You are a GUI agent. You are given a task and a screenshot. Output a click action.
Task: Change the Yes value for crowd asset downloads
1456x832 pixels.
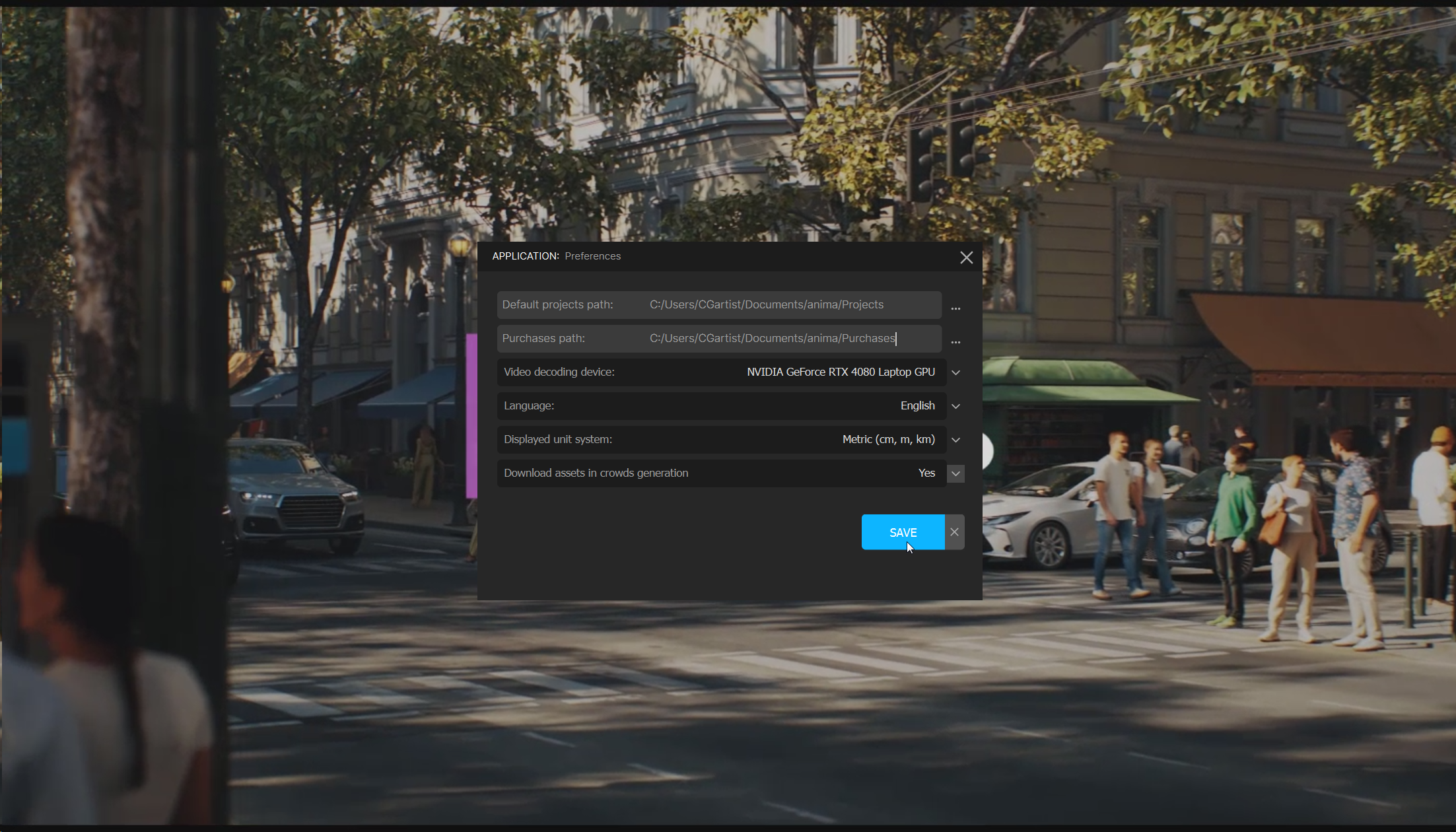click(926, 473)
